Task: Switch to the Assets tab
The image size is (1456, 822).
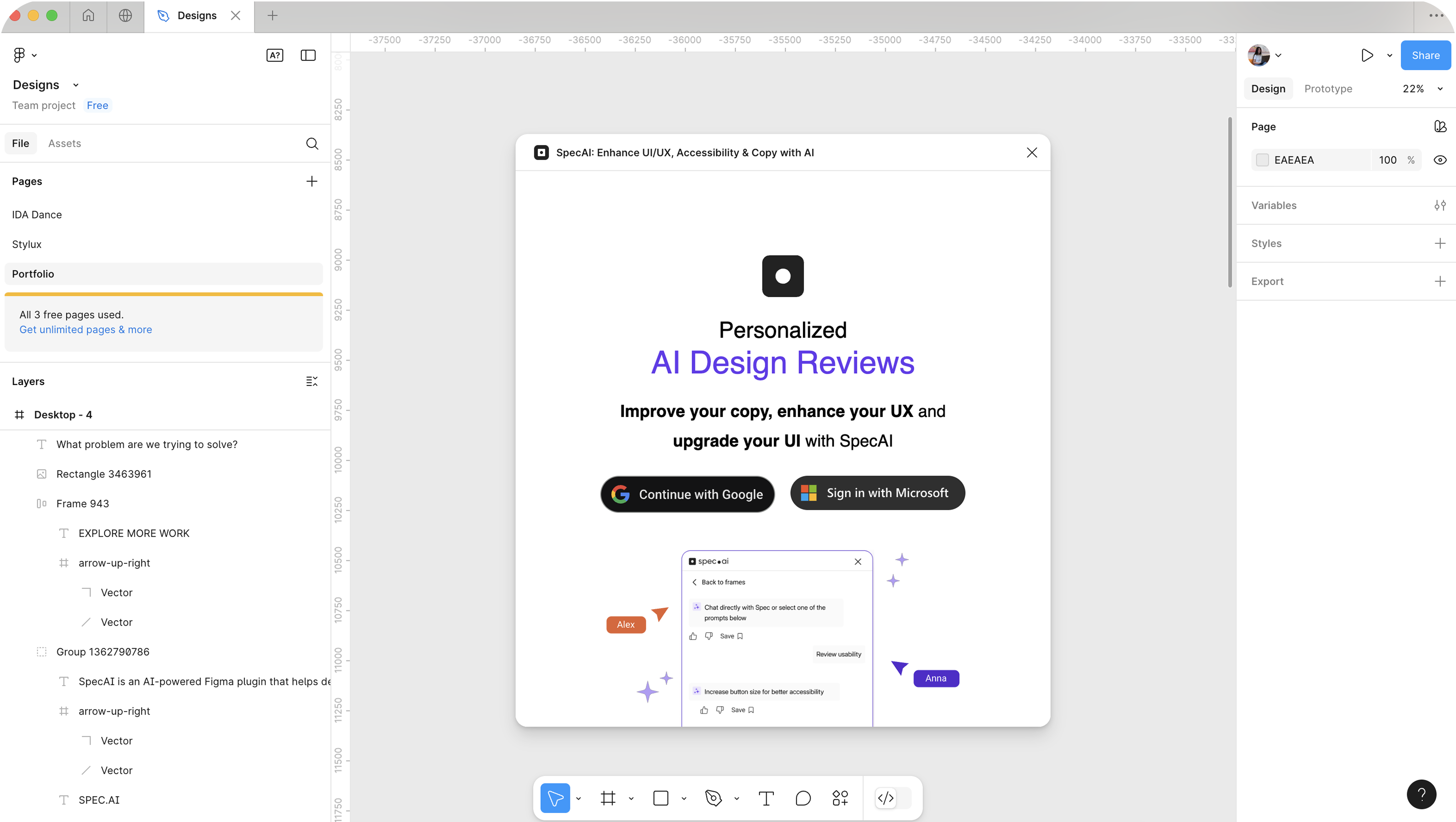Action: tap(65, 143)
